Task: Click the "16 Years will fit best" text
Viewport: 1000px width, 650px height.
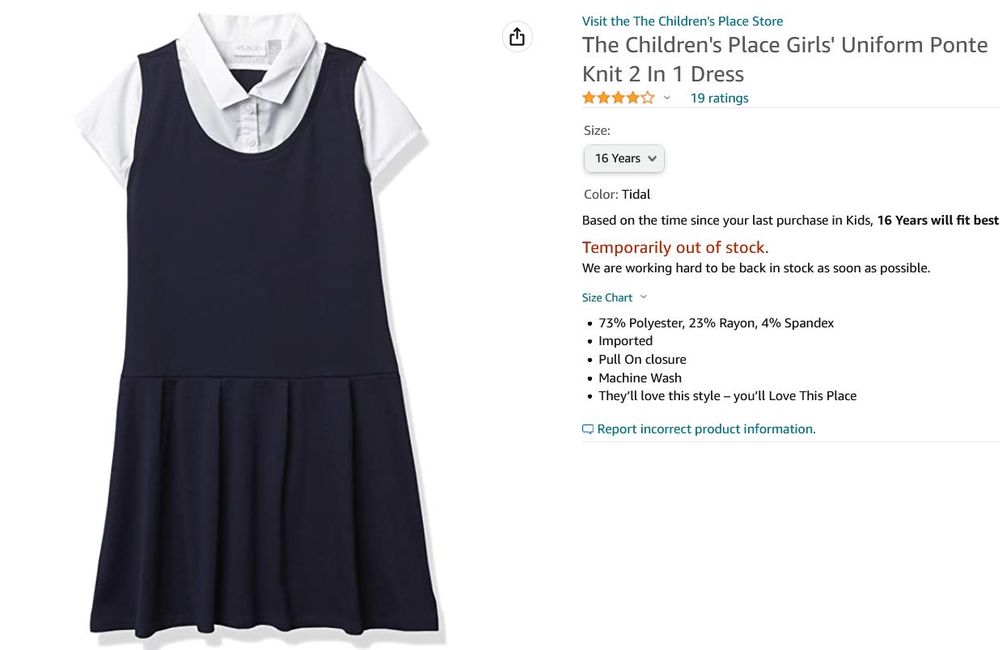Action: point(938,220)
